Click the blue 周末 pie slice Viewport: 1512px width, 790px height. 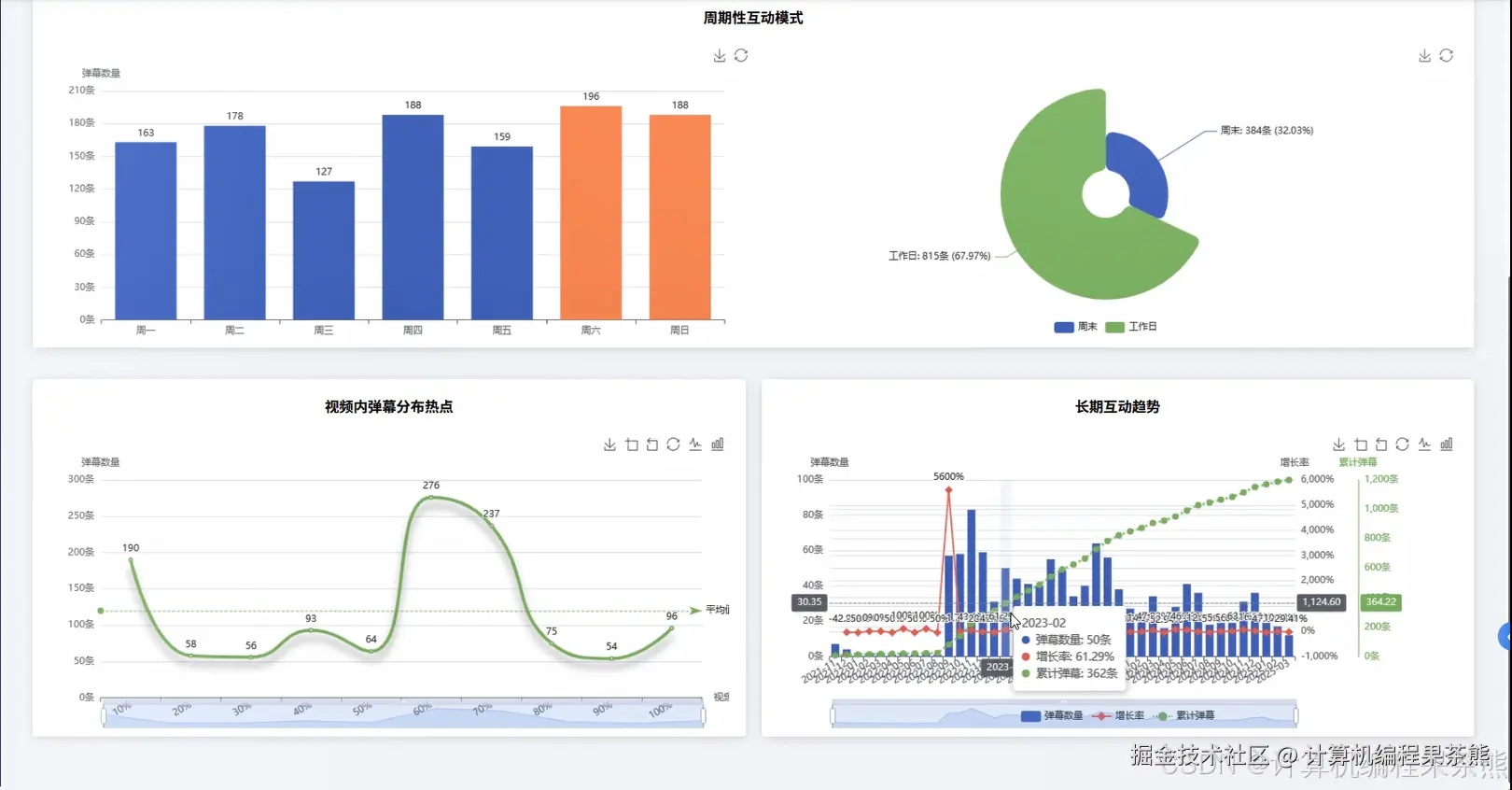(x=1143, y=171)
